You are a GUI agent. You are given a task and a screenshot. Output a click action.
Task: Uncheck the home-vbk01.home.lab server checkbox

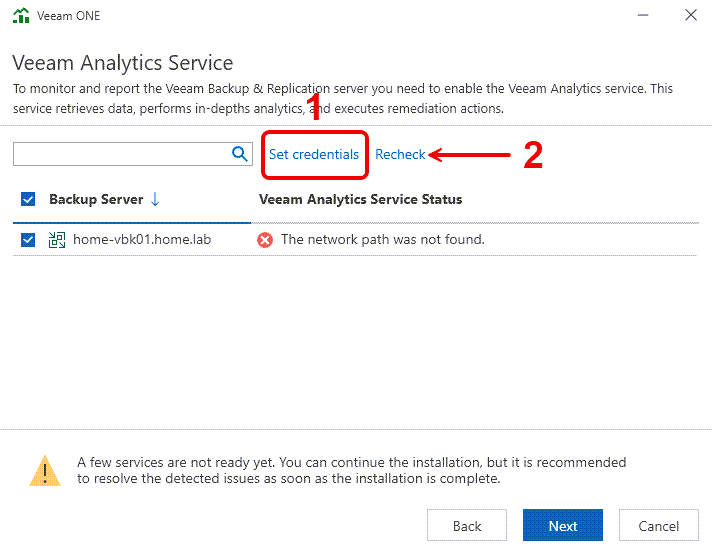(28, 240)
